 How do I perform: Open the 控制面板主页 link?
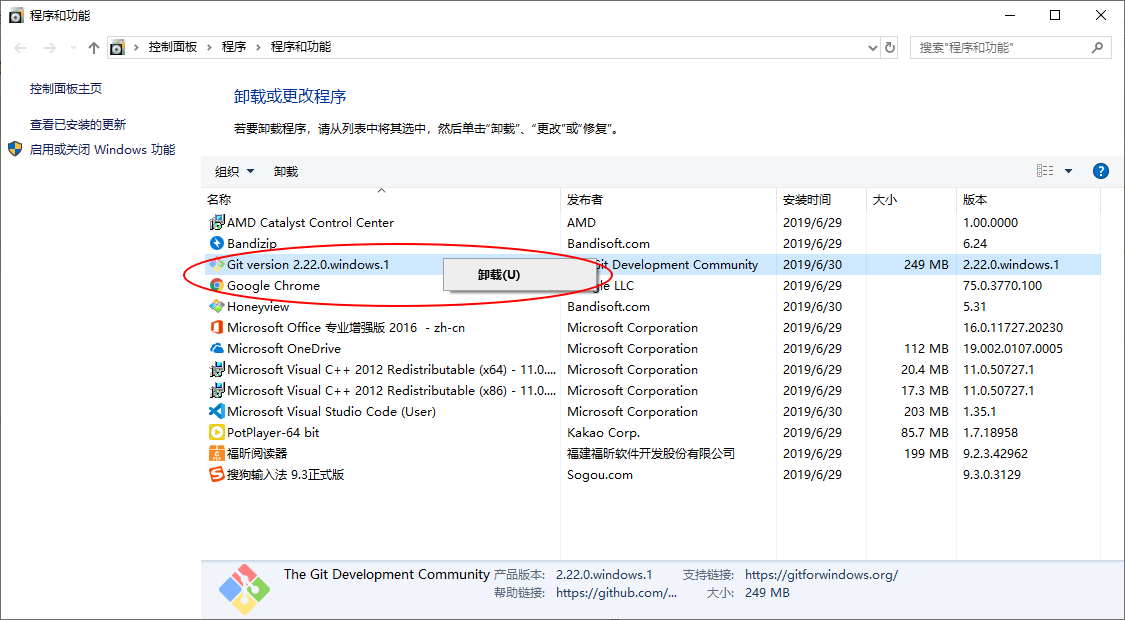click(x=66, y=88)
